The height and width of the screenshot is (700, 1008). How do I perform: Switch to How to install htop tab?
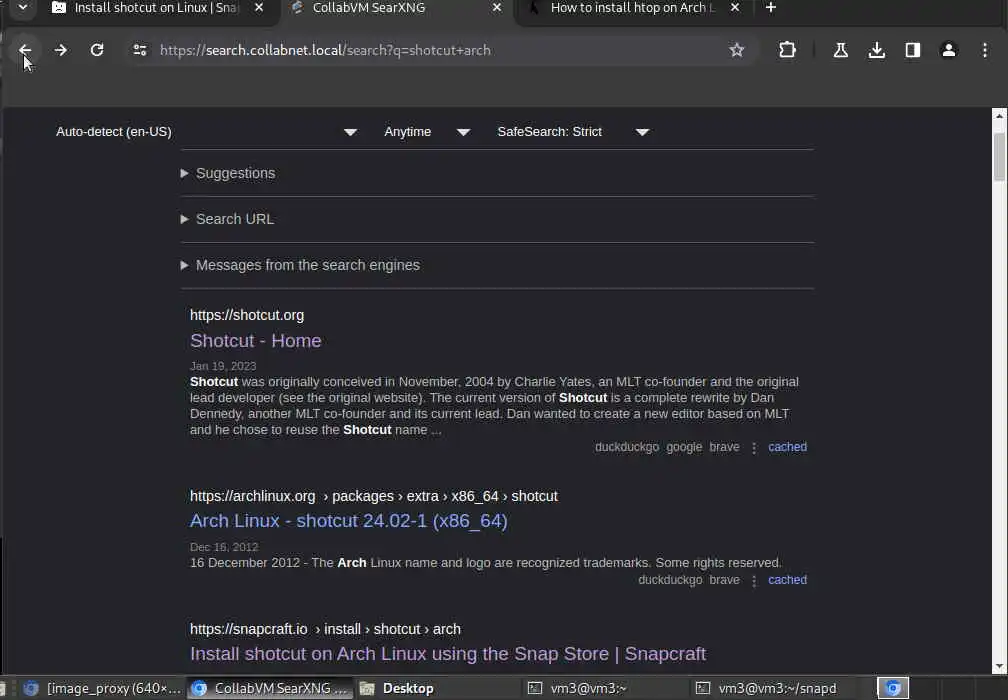[632, 8]
